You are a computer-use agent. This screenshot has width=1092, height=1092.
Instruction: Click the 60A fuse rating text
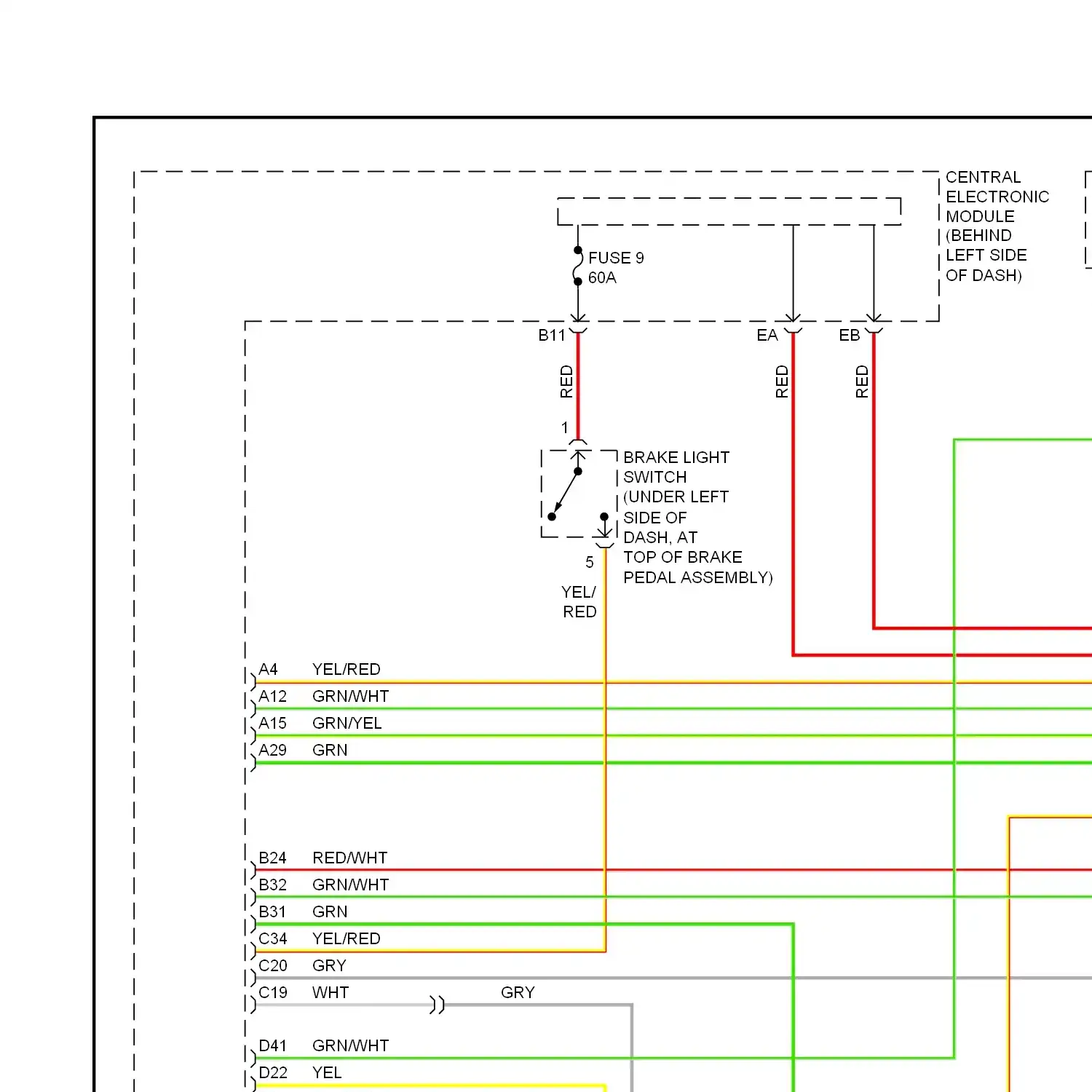[602, 277]
